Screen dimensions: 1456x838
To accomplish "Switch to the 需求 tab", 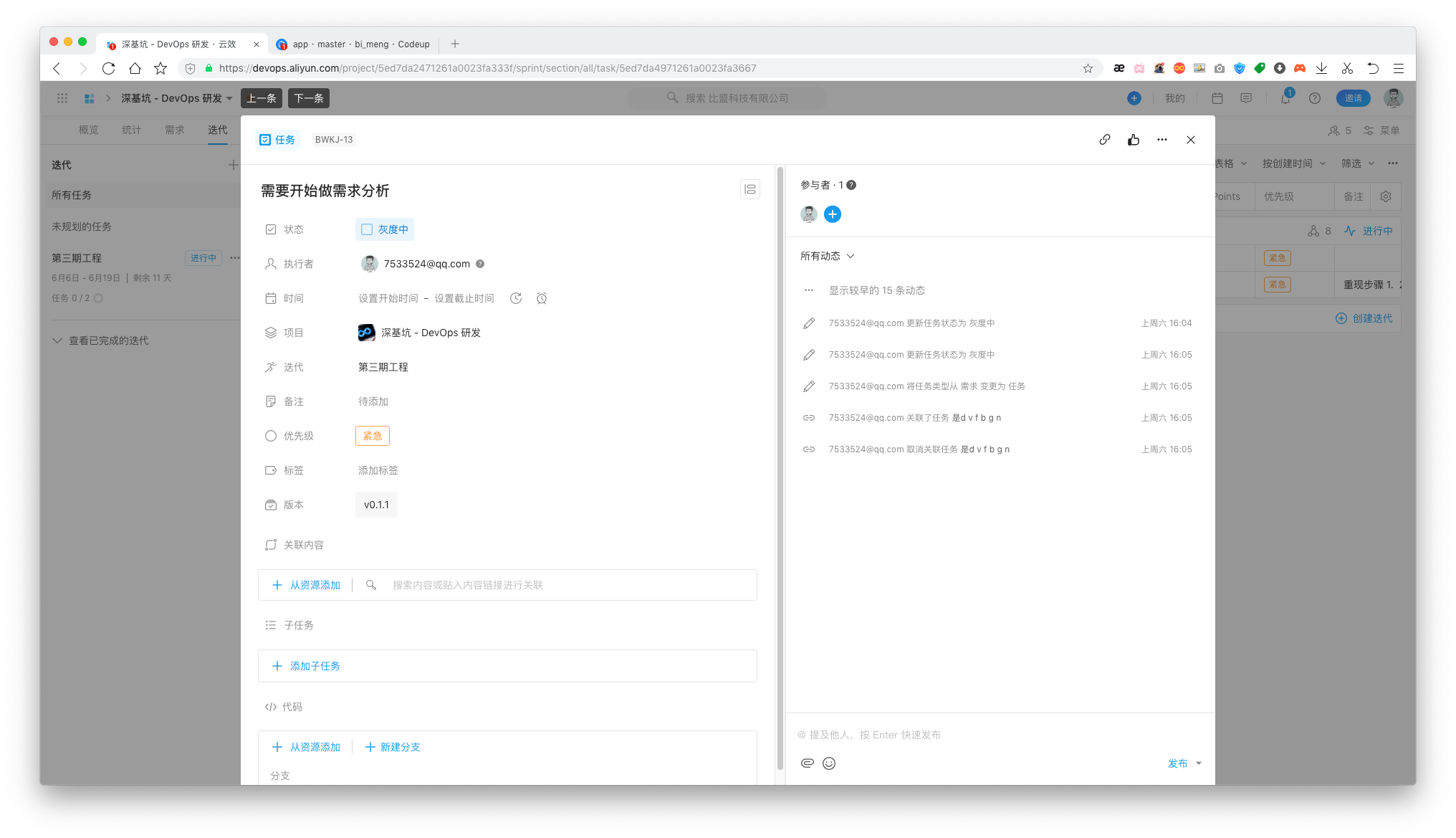I will 174,130.
